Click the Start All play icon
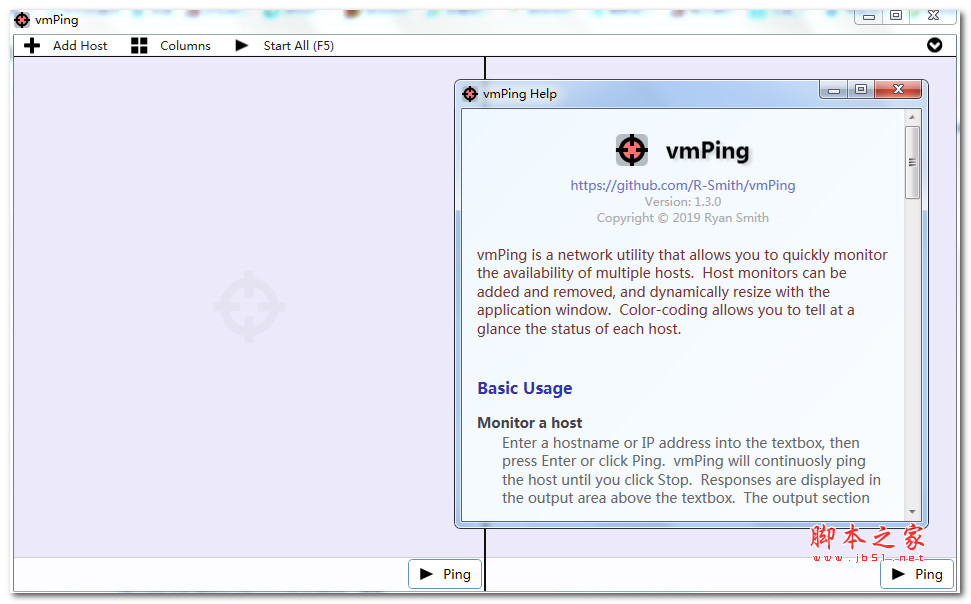This screenshot has height=604, width=971. [x=242, y=45]
